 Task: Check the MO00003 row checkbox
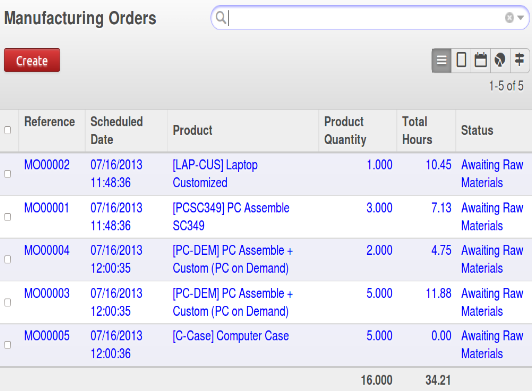pyautogui.click(x=7, y=302)
